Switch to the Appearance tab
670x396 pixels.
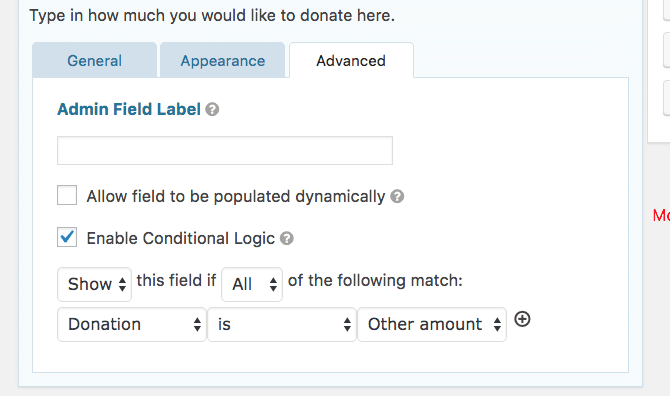tap(223, 60)
